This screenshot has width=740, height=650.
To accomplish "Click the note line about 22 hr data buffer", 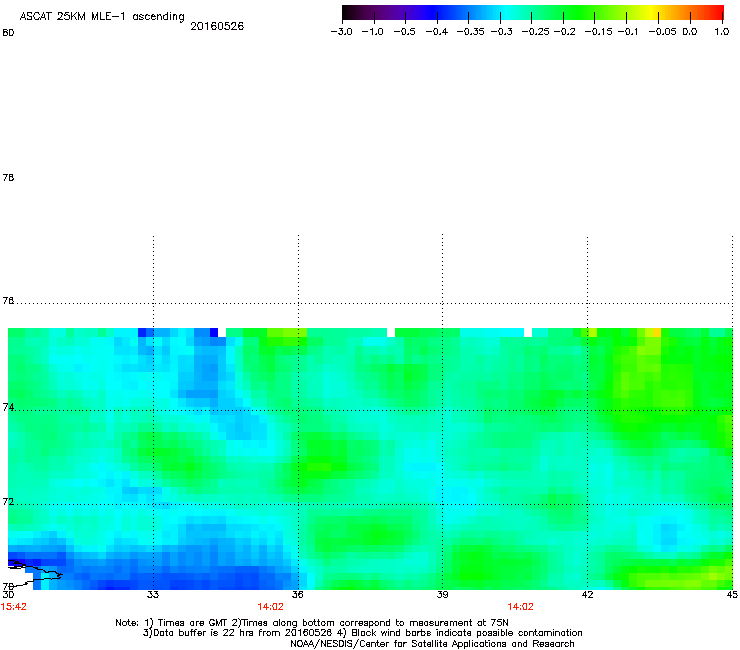I will (x=362, y=633).
